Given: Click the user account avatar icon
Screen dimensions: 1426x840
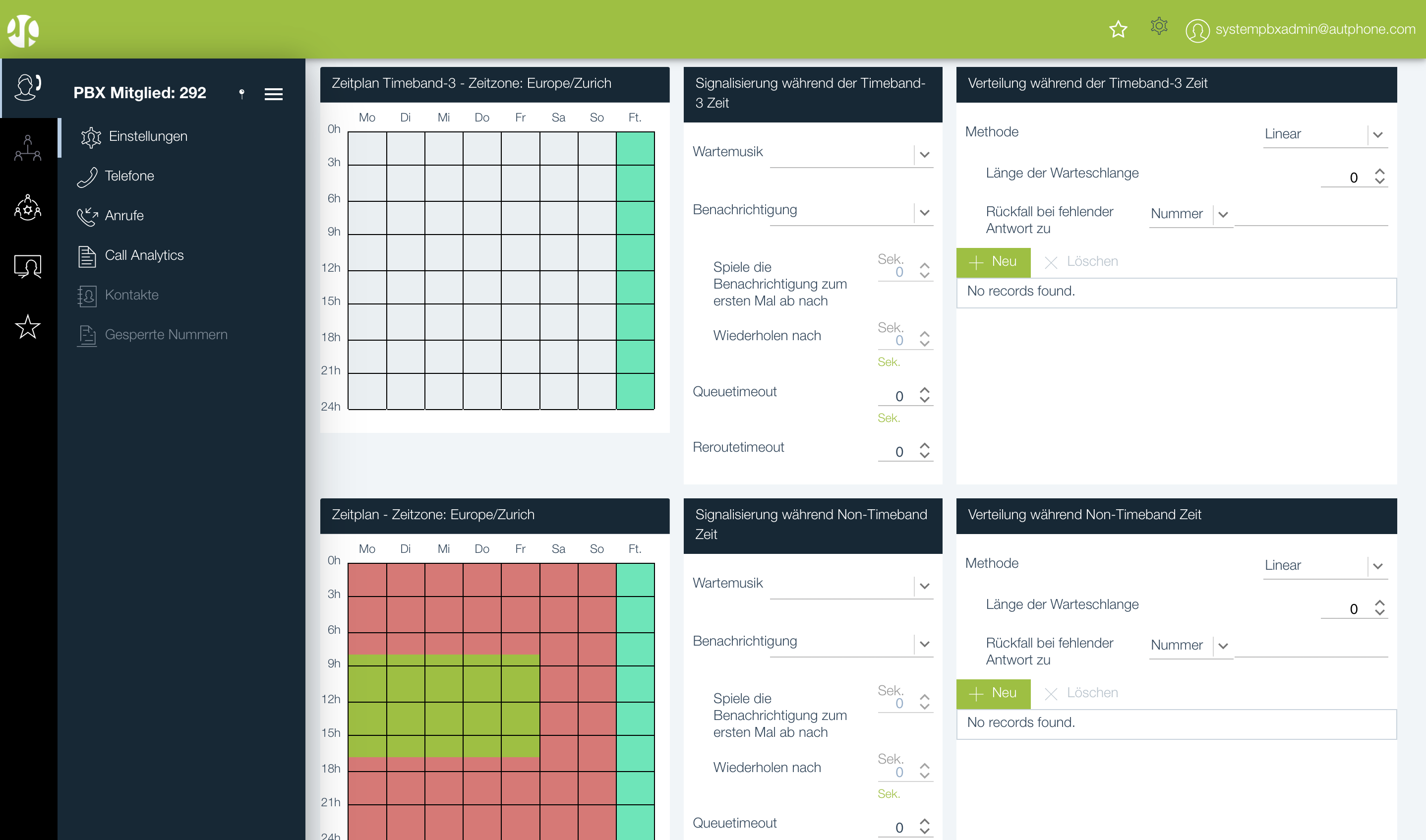Looking at the screenshot, I should click(x=1197, y=30).
